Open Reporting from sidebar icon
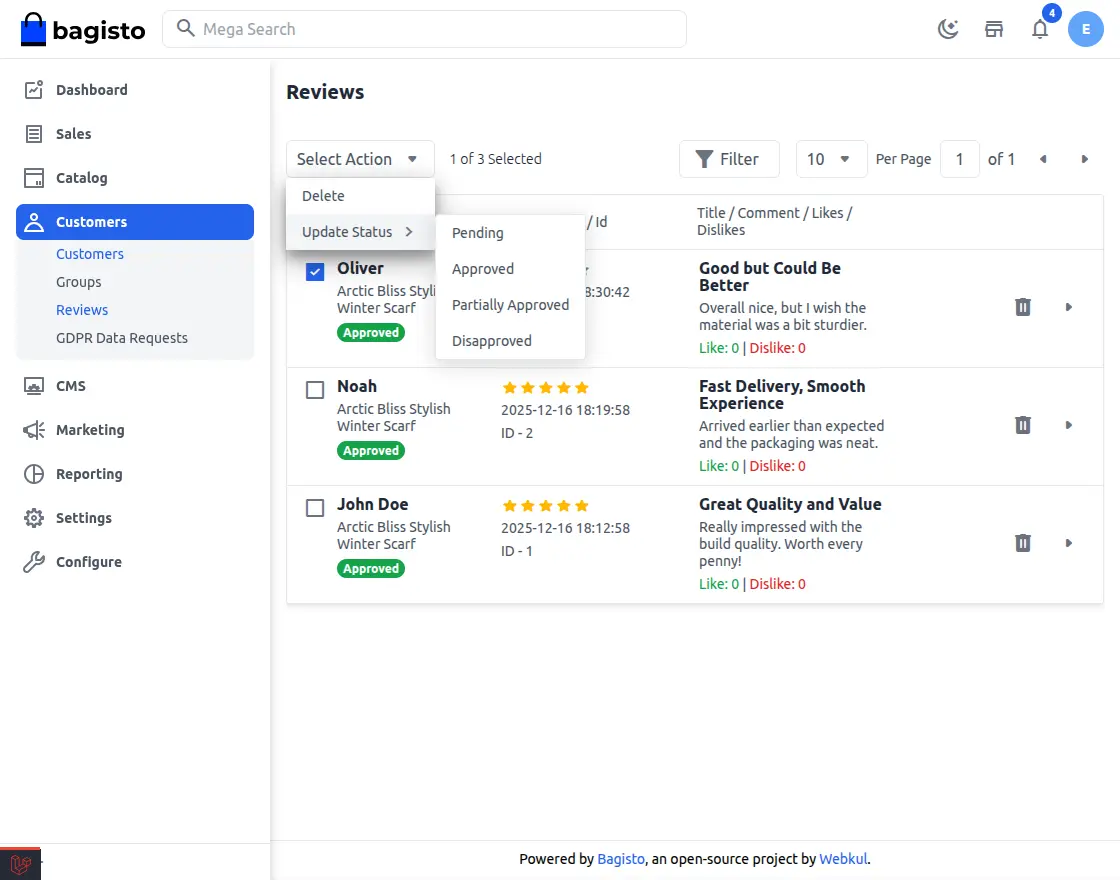This screenshot has width=1120, height=880. pos(34,474)
